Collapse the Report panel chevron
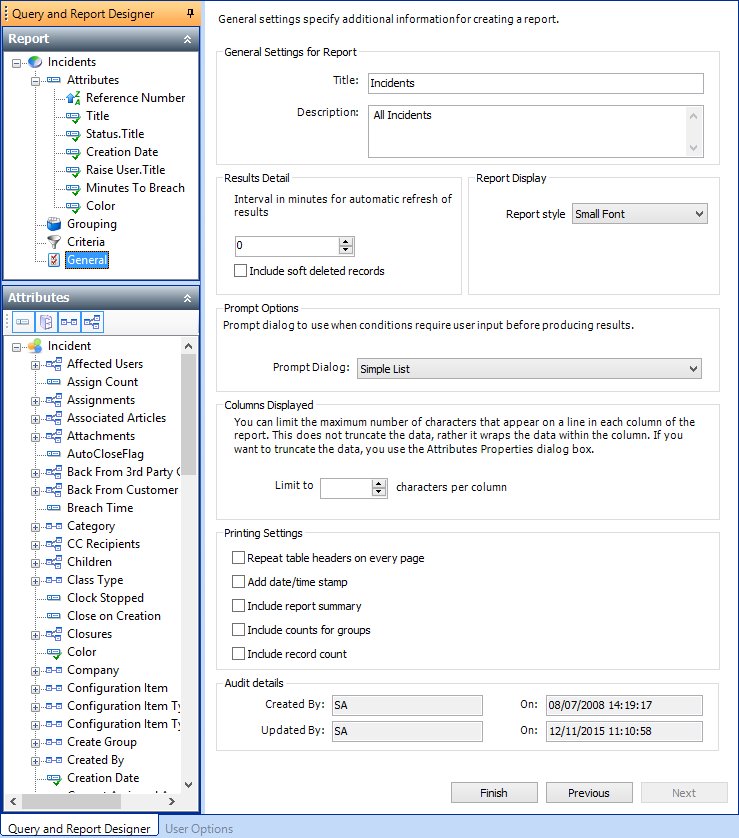 click(x=188, y=39)
